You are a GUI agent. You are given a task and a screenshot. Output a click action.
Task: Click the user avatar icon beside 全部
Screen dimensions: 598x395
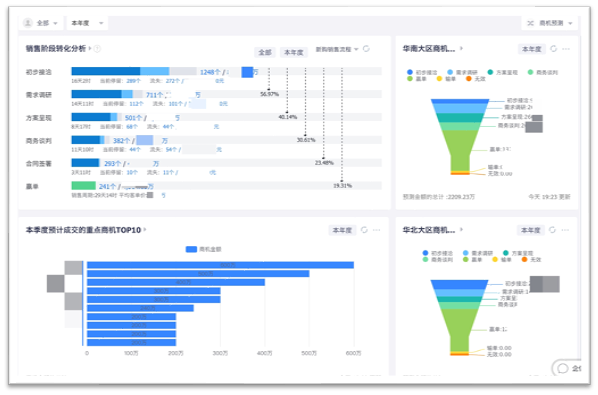(x=27, y=23)
